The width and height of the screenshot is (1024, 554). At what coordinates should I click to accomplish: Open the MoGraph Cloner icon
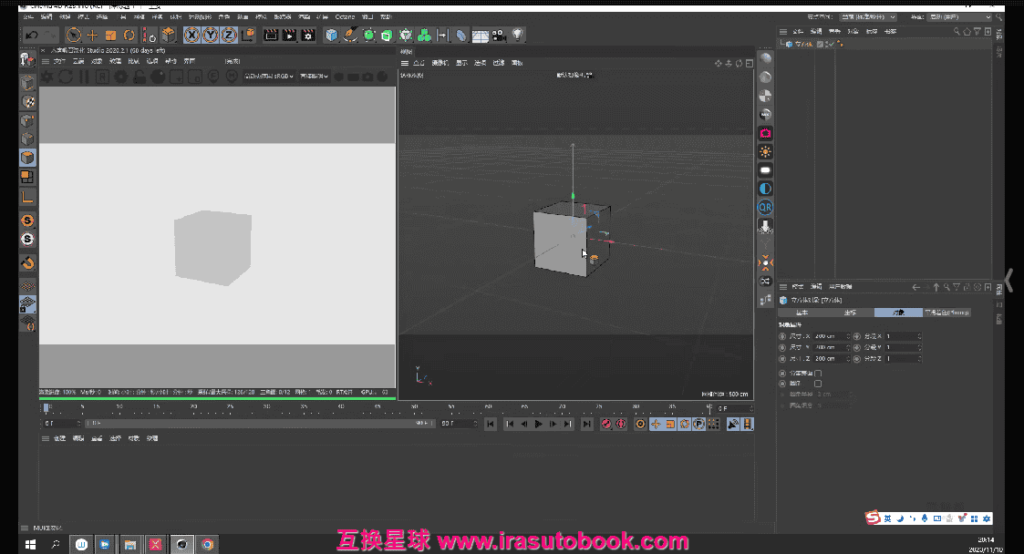point(424,35)
